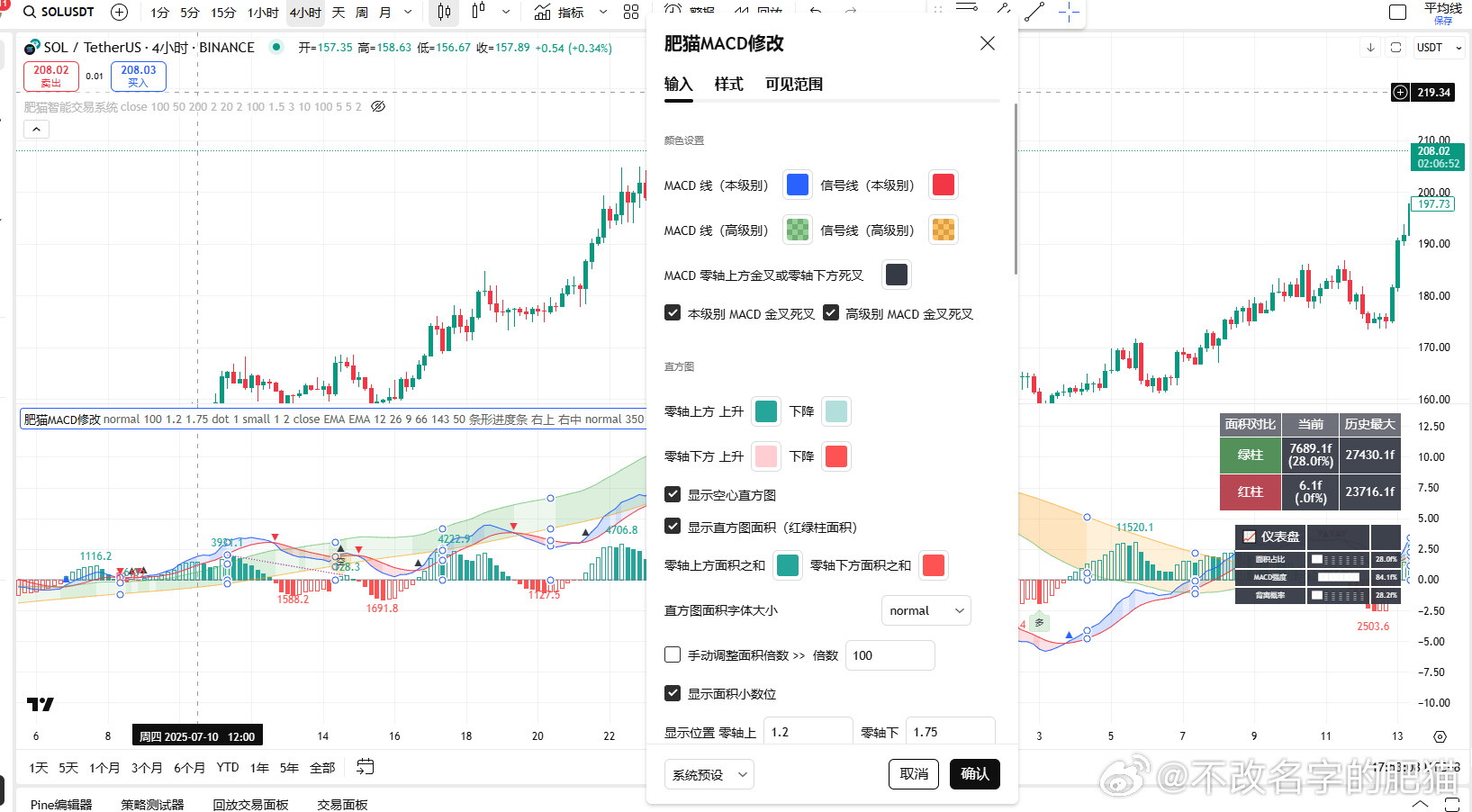
Task: Uncheck 高级别 MACD 金叉死叉 checkbox
Action: [831, 313]
